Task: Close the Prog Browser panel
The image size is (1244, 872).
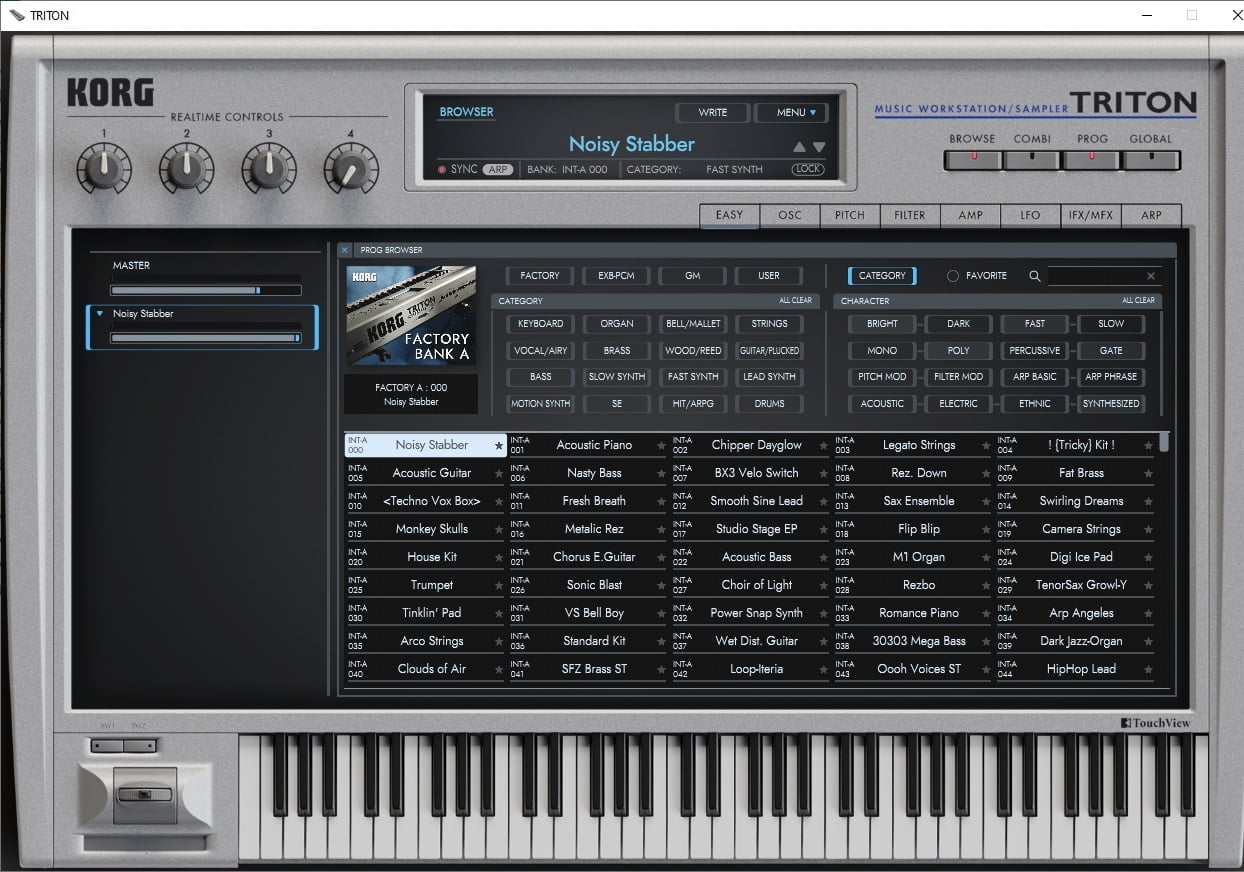Action: point(345,250)
